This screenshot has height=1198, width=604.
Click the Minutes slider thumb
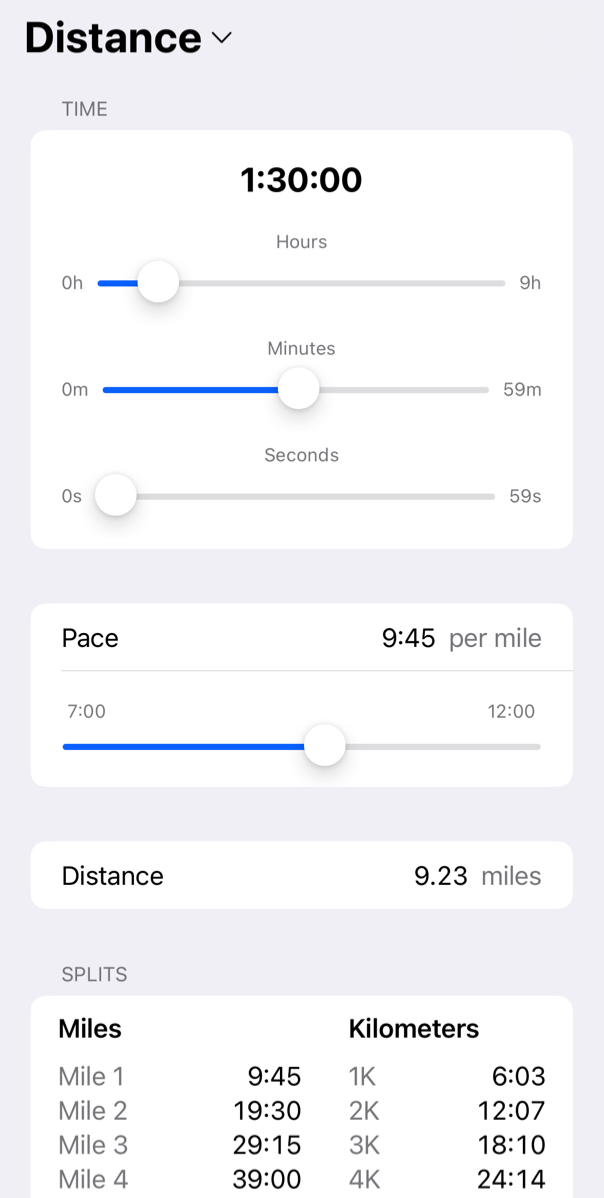[298, 389]
